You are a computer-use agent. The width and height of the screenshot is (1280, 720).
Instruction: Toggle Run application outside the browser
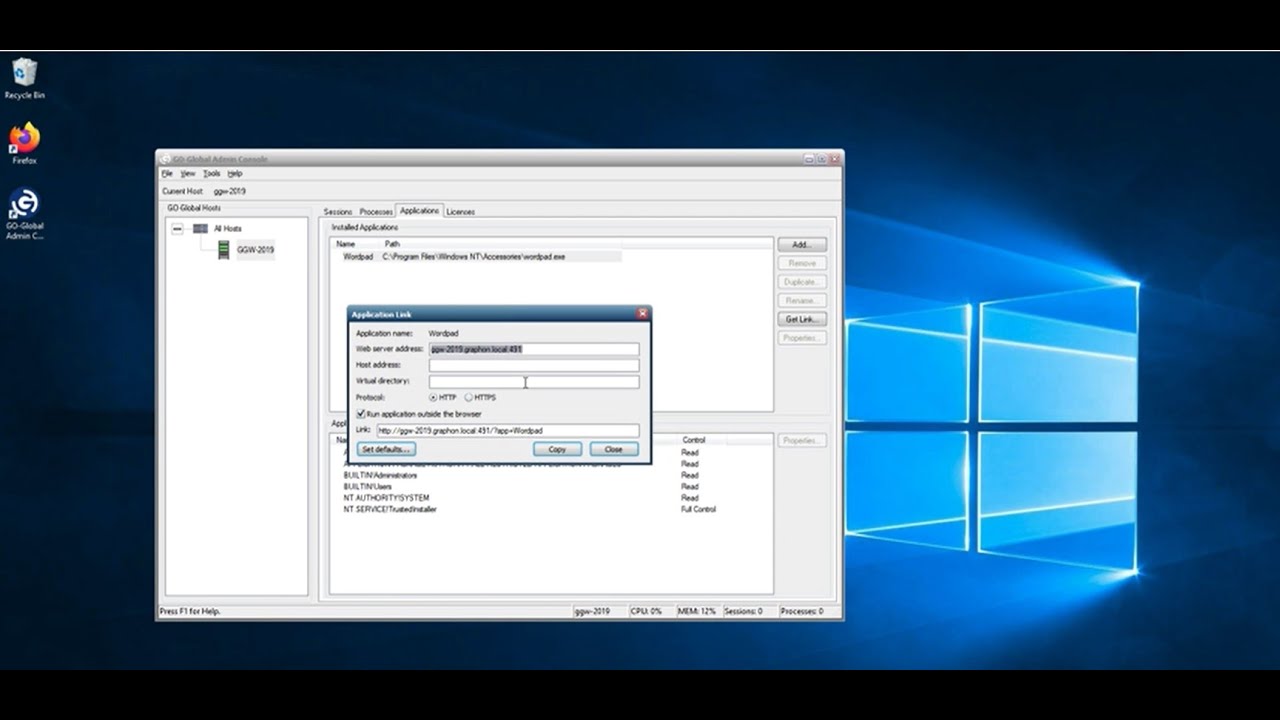(x=361, y=414)
